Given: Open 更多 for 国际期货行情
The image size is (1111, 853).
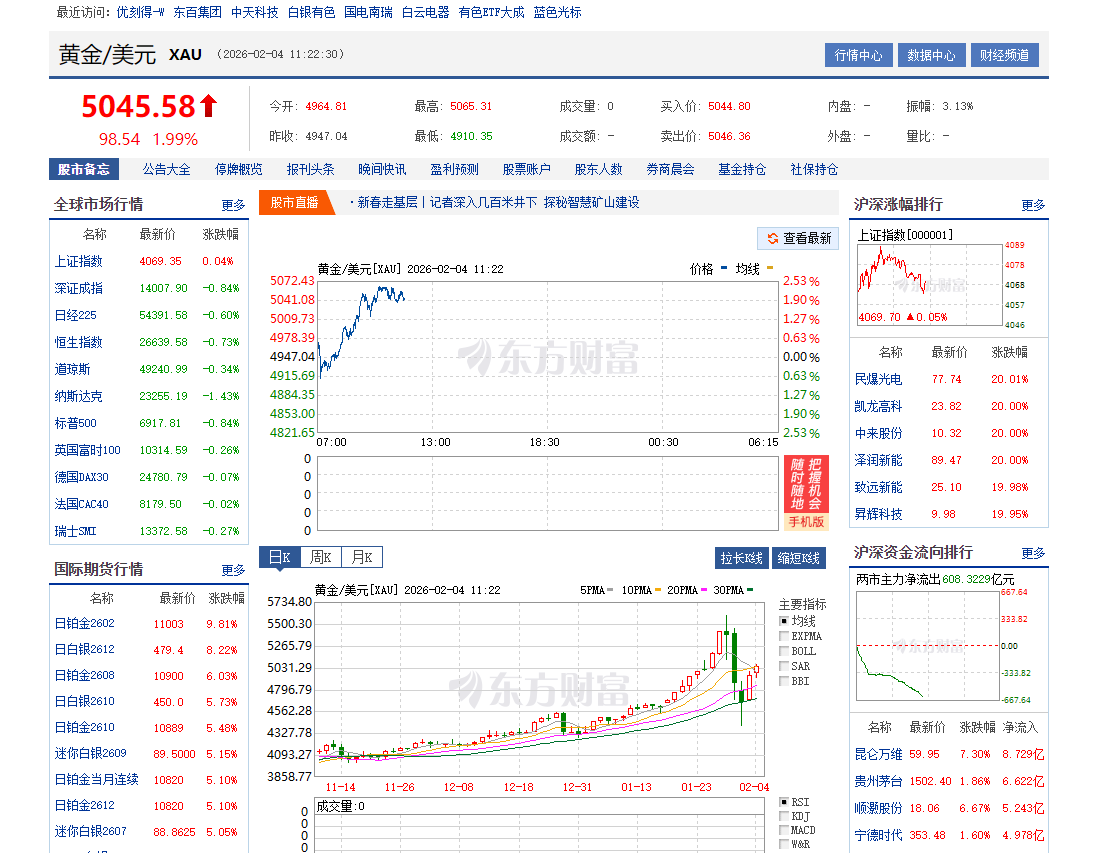Looking at the screenshot, I should click(x=233, y=570).
